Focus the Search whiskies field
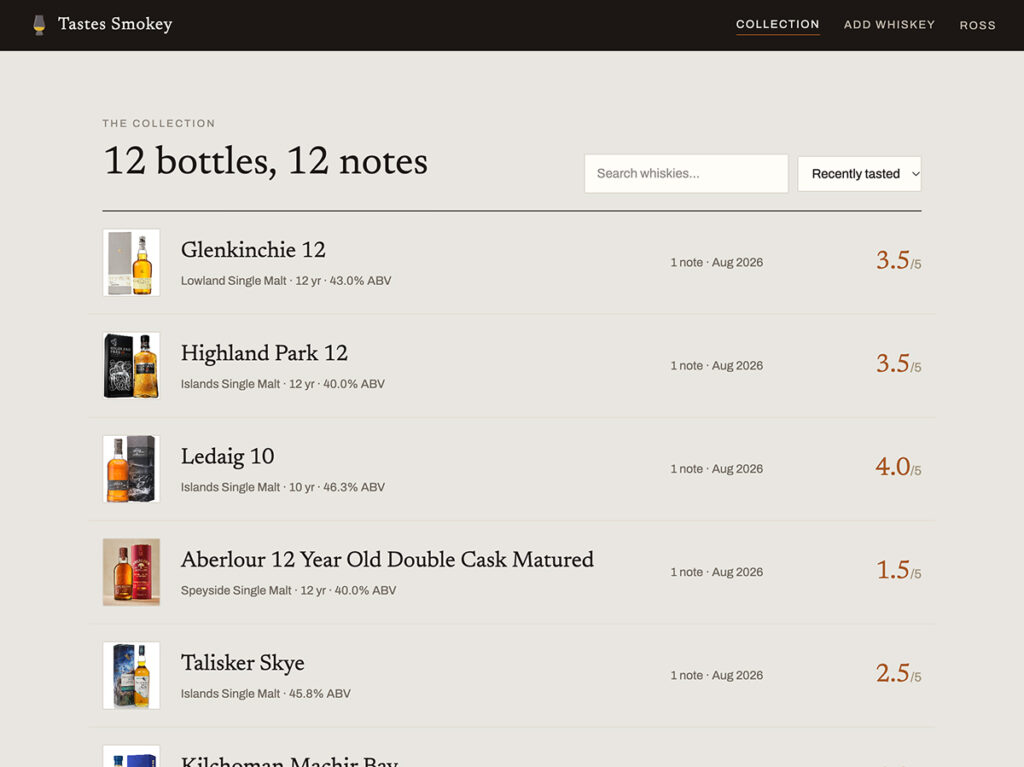 tap(686, 174)
